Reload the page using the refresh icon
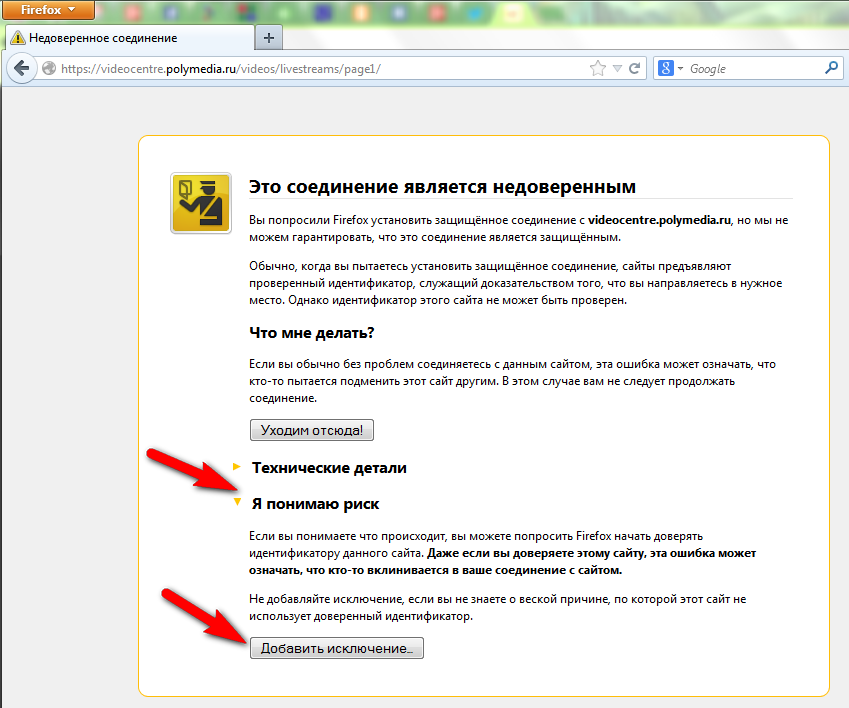The image size is (849, 708). [x=635, y=69]
